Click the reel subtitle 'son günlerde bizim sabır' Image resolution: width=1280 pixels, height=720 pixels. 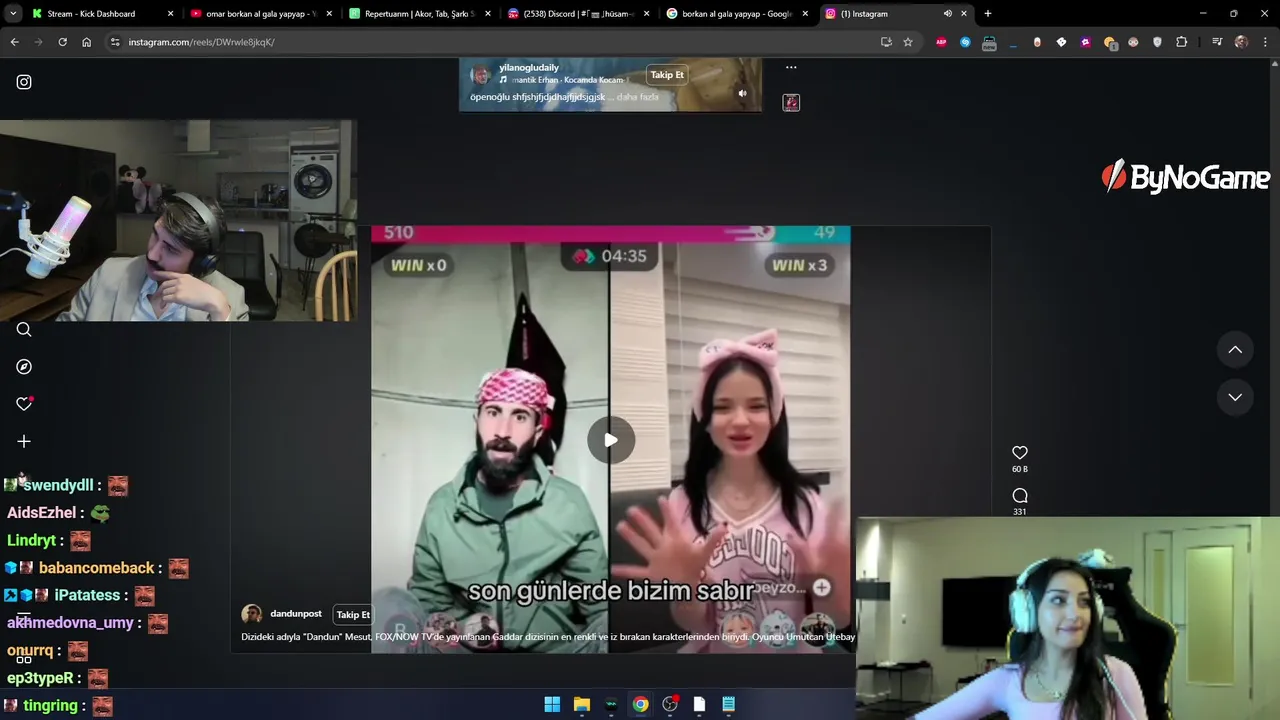610,591
